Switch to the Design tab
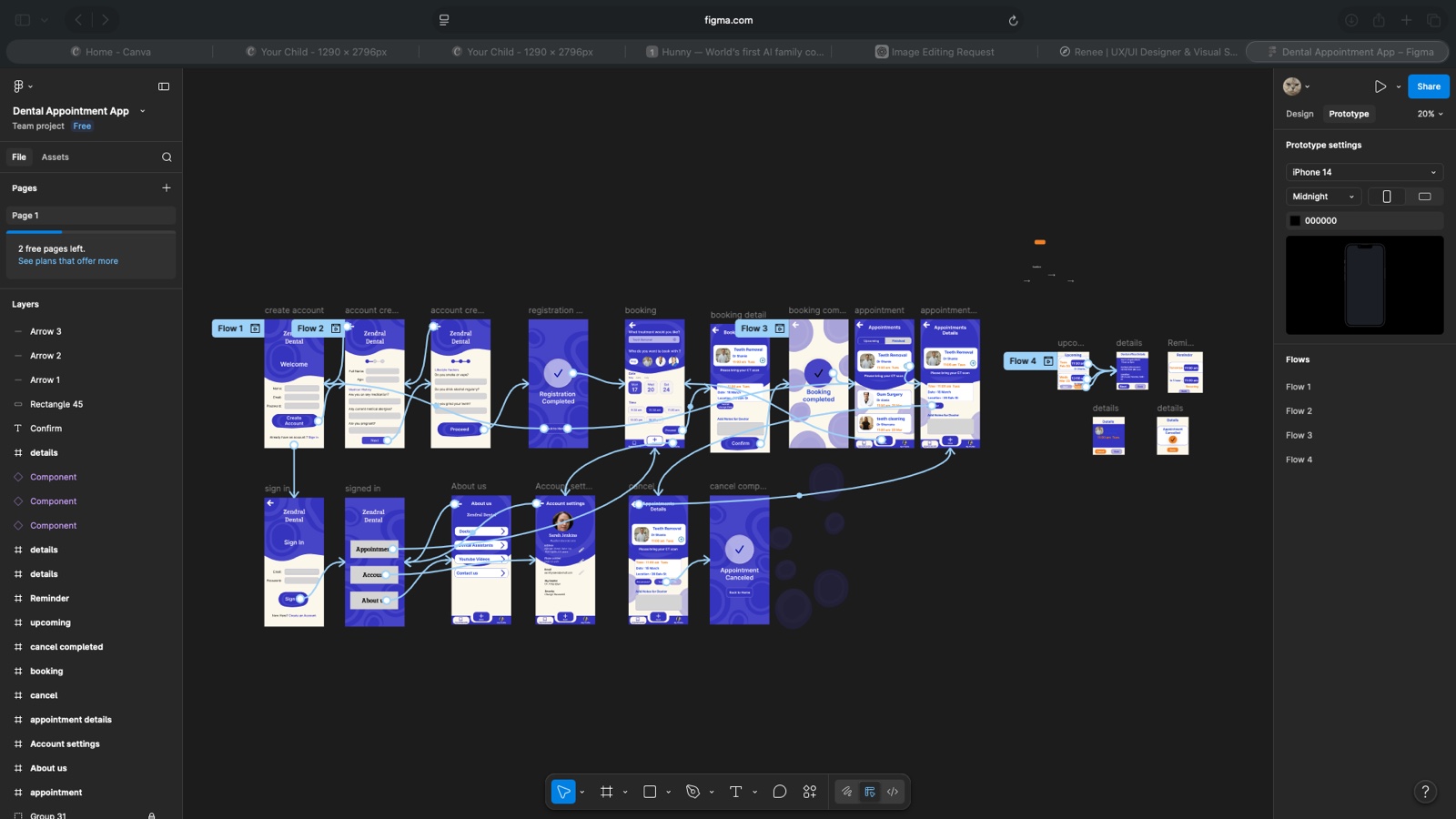1456x819 pixels. tap(1299, 114)
